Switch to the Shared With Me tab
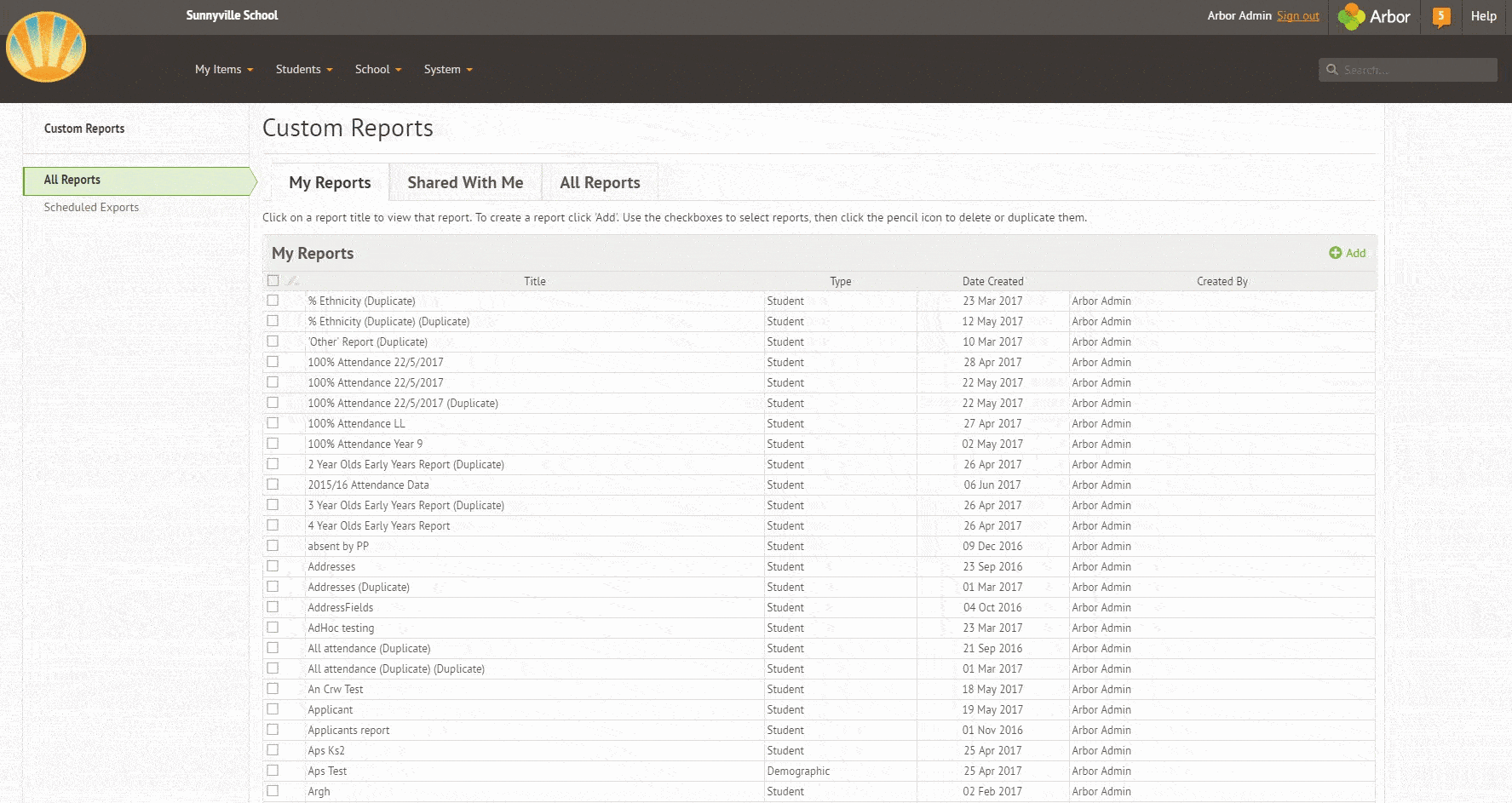Image resolution: width=1512 pixels, height=803 pixels. 465,182
